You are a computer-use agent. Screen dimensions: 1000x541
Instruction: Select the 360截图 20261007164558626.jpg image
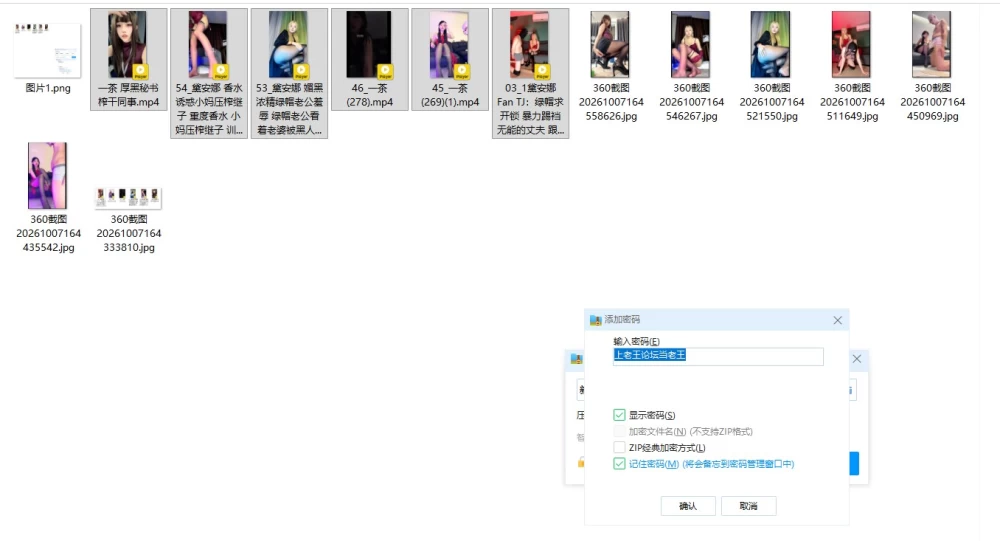[x=610, y=44]
